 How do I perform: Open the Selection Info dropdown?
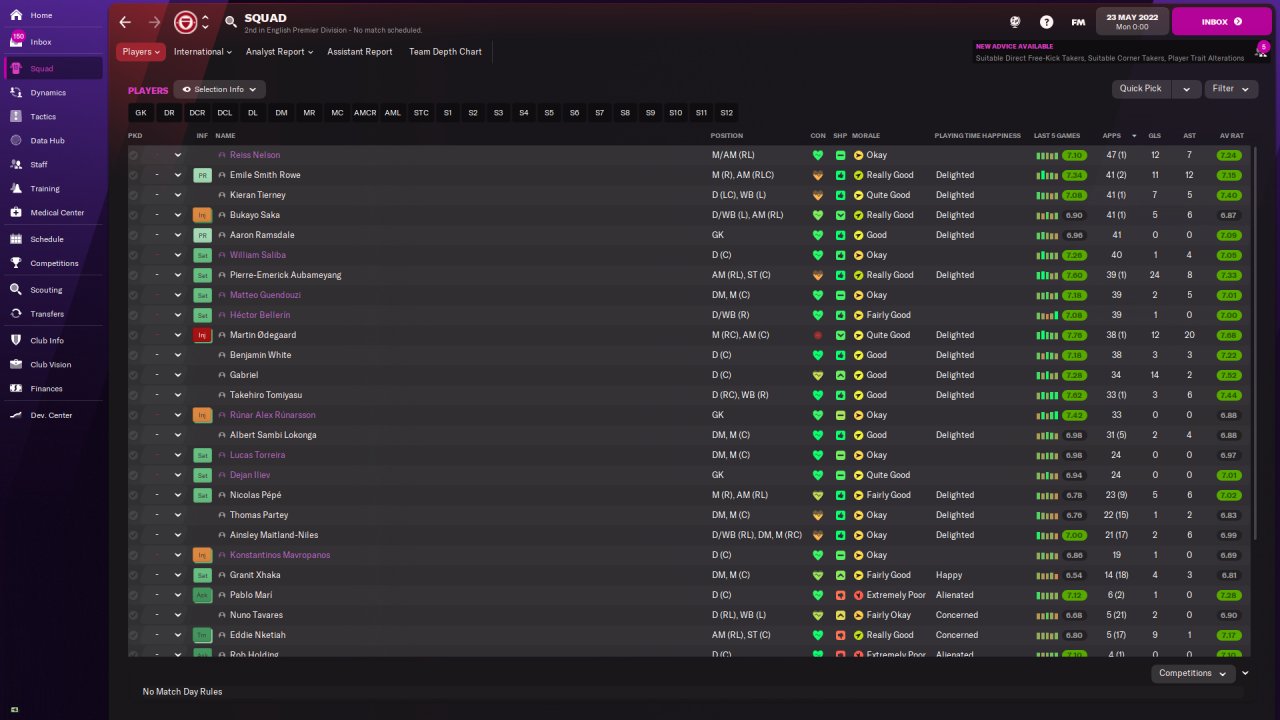[x=219, y=89]
